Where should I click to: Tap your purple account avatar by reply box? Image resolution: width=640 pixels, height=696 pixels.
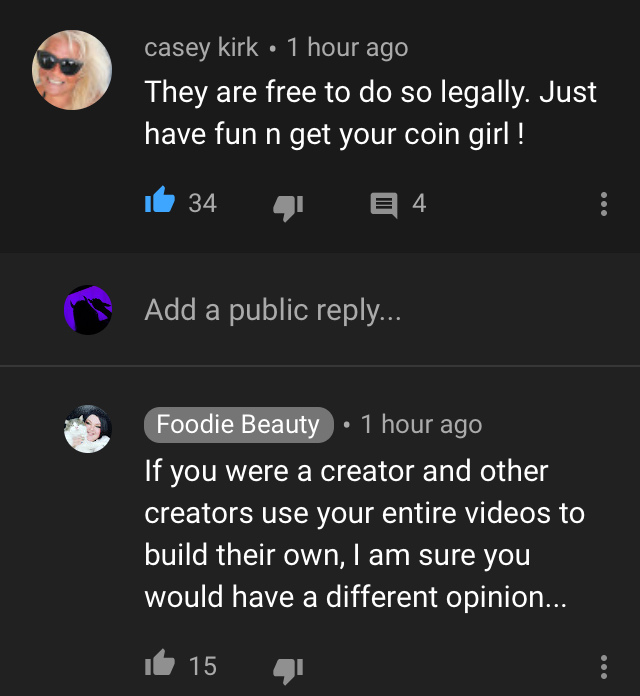coord(88,310)
